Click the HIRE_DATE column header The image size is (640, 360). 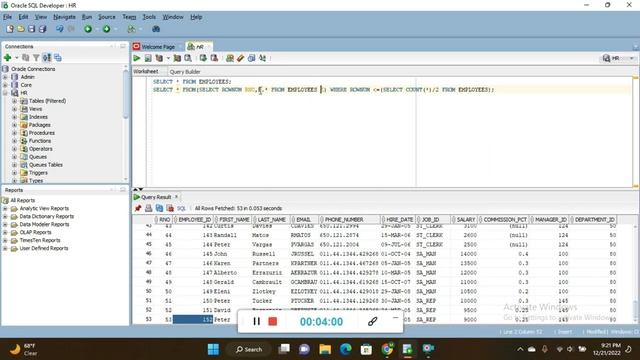point(398,220)
